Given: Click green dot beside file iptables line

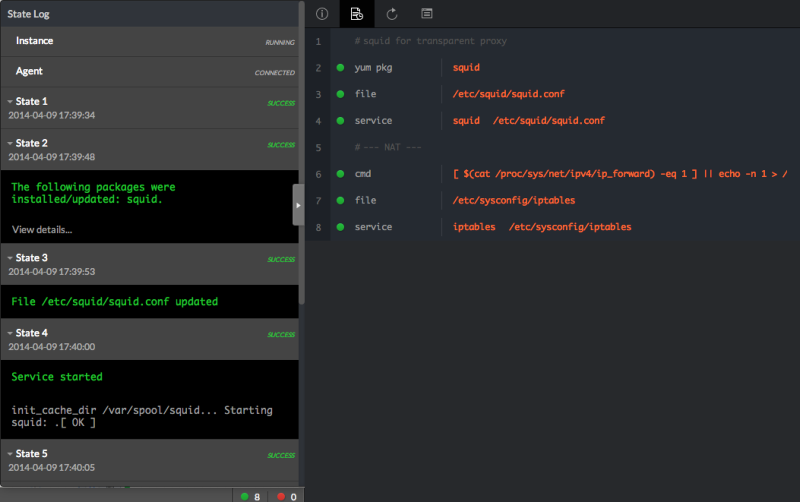Looking at the screenshot, I should pos(340,200).
